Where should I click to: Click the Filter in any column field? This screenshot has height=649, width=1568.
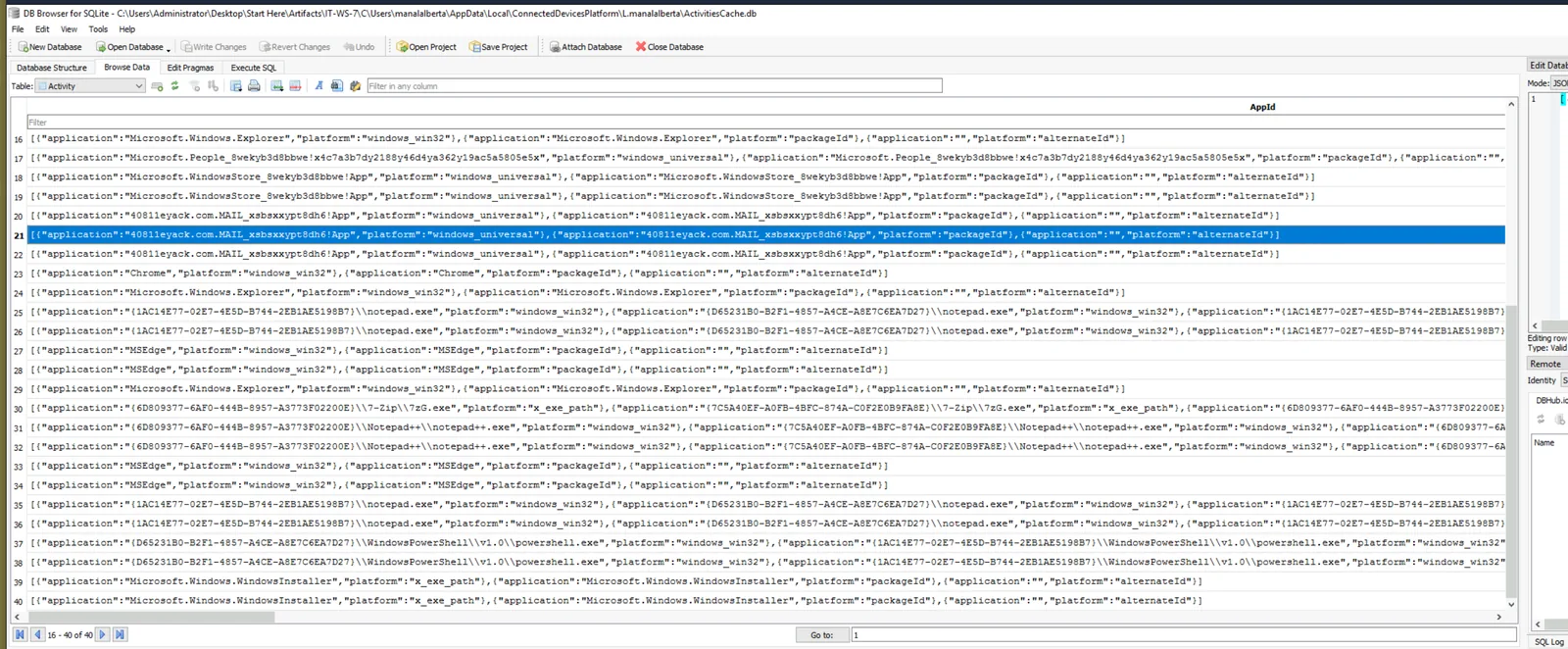click(654, 86)
